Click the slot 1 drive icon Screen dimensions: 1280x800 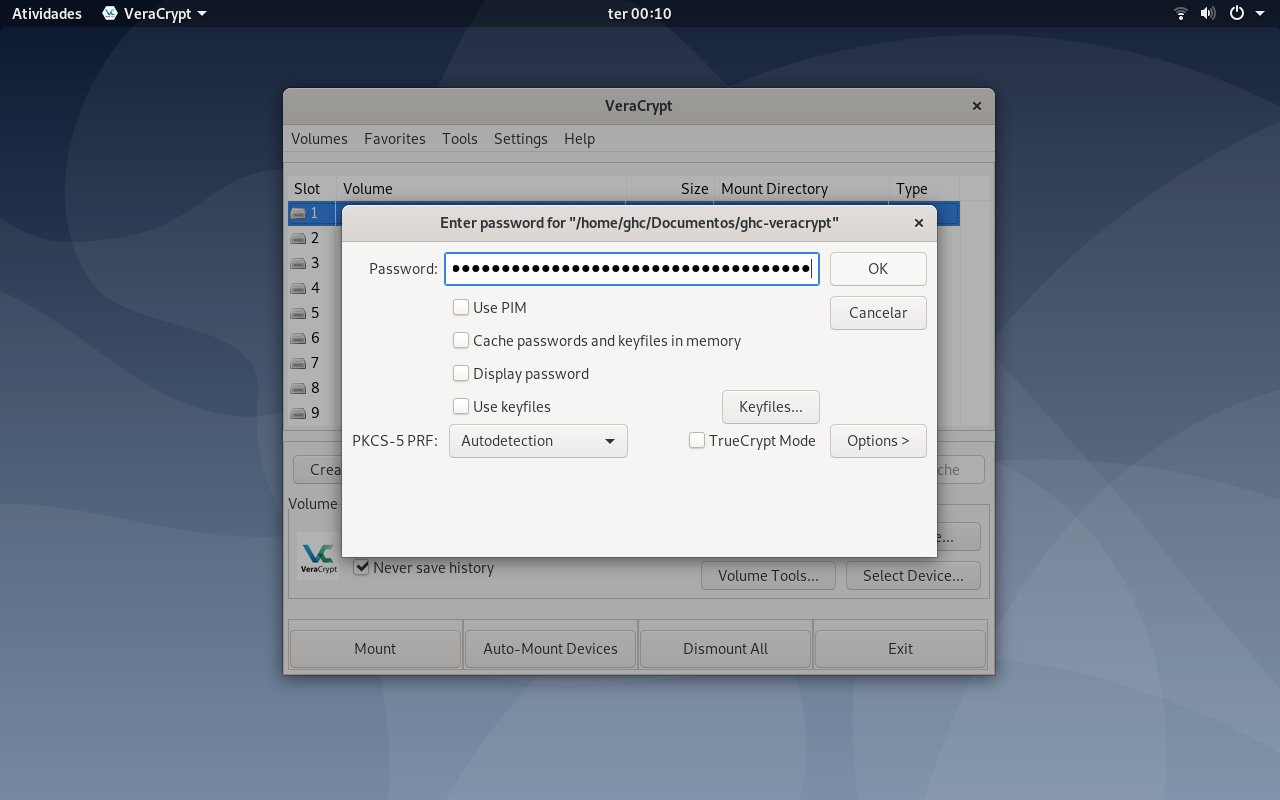298,213
